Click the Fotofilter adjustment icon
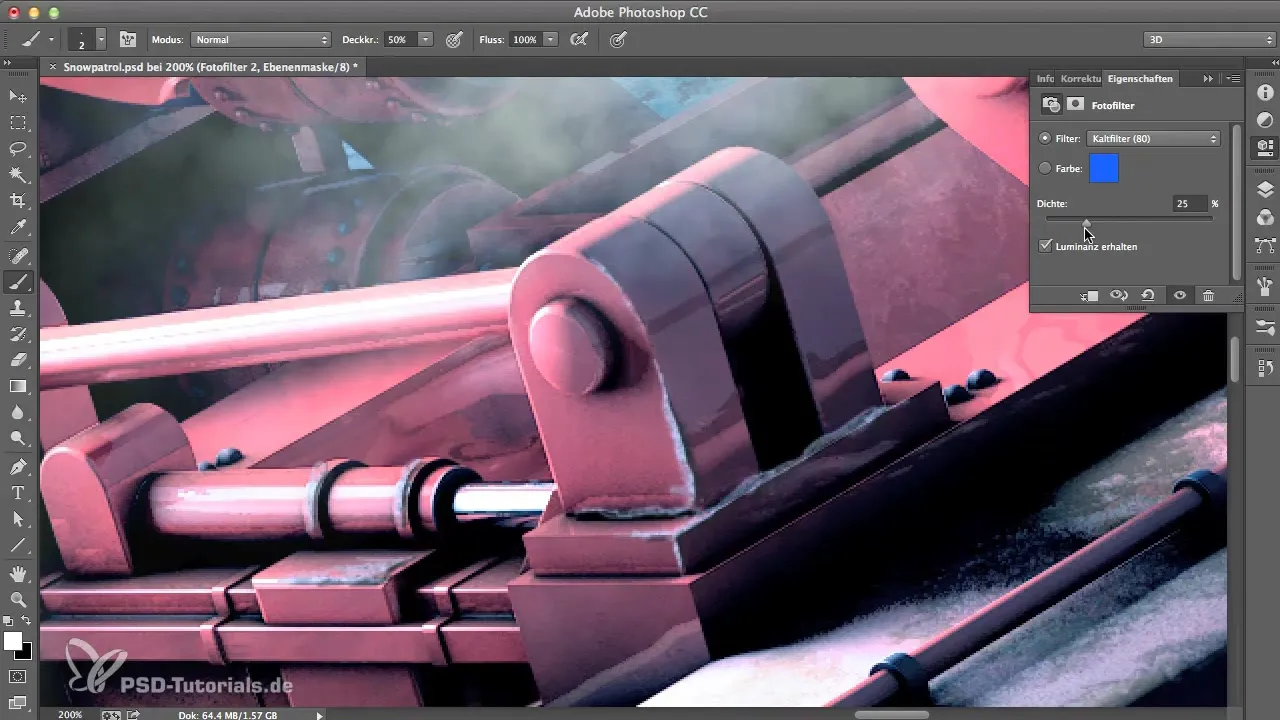The image size is (1280, 720). click(1051, 104)
